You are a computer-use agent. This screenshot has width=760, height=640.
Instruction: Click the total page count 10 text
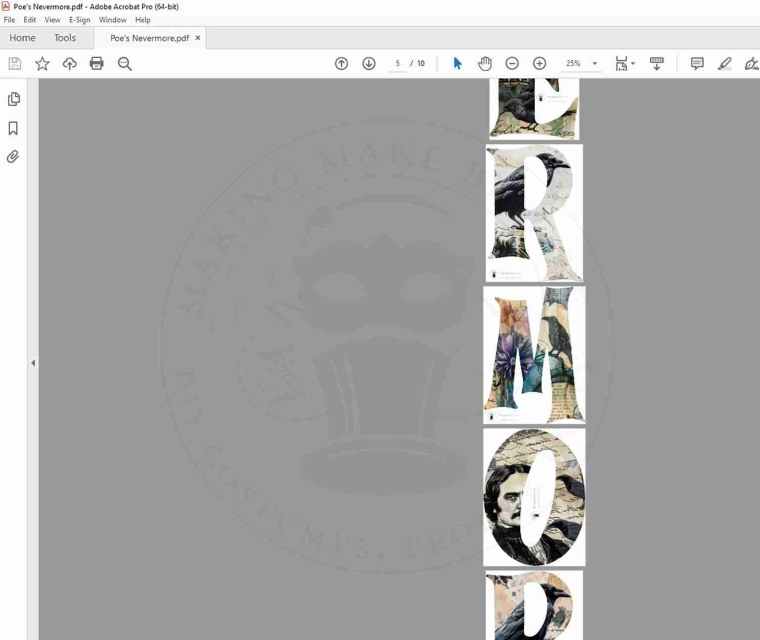pos(421,64)
